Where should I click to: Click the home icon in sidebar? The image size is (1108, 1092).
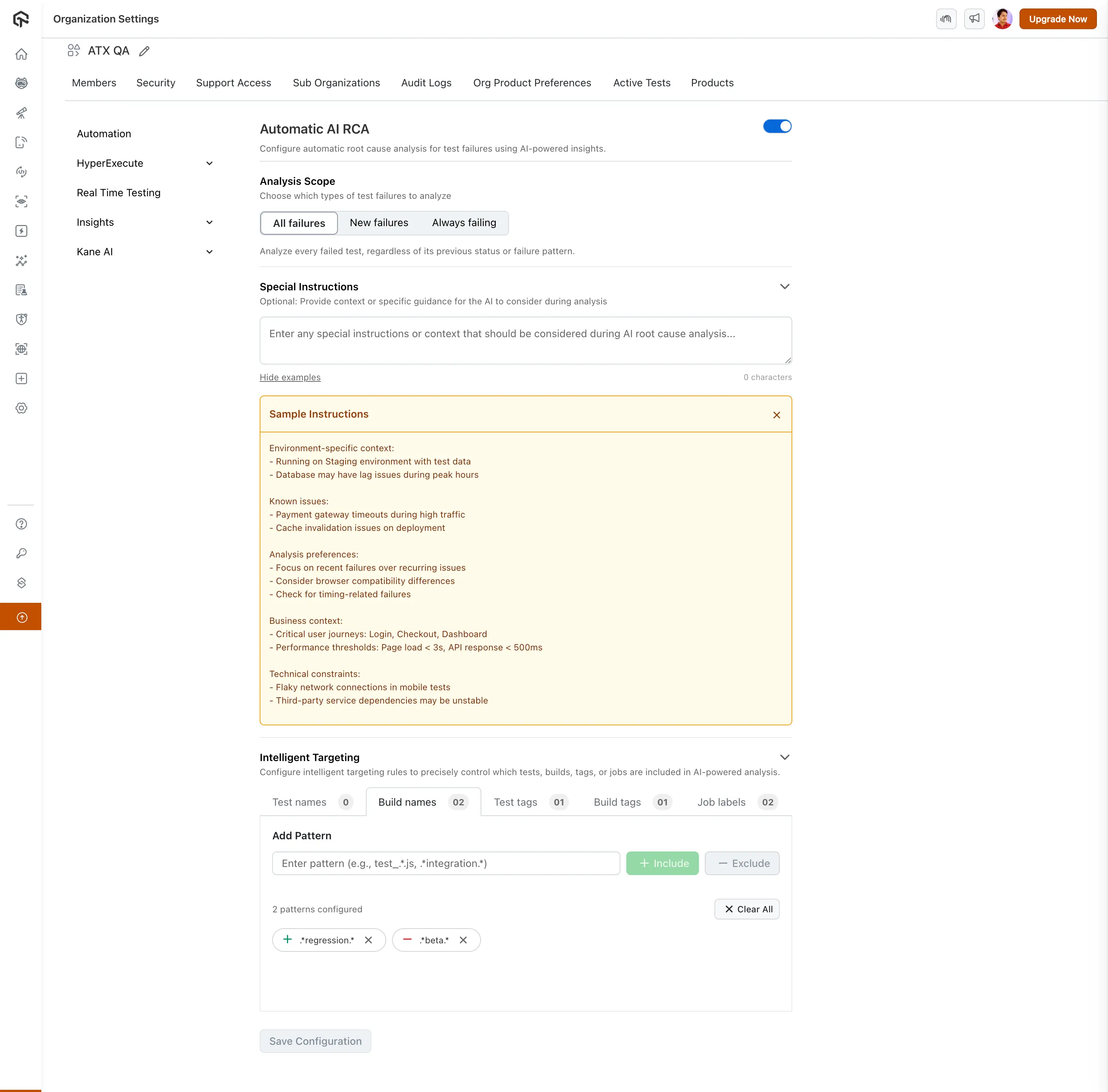(21, 54)
